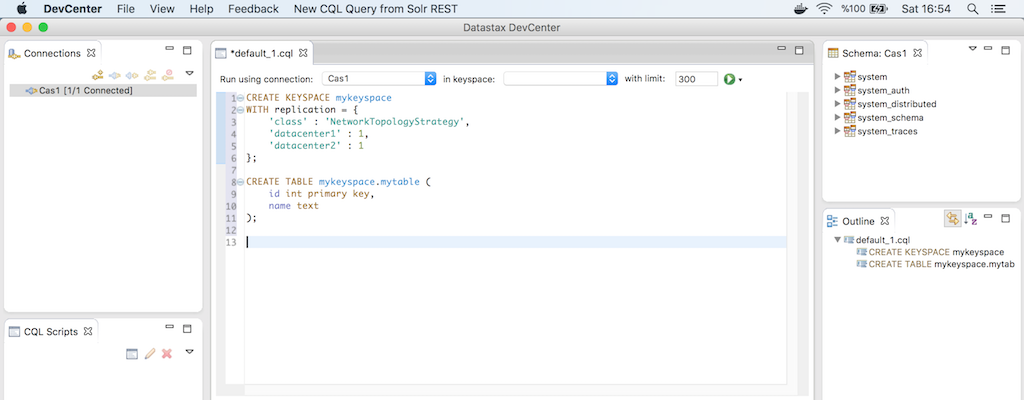Open the Feedback menu

[x=253, y=9]
